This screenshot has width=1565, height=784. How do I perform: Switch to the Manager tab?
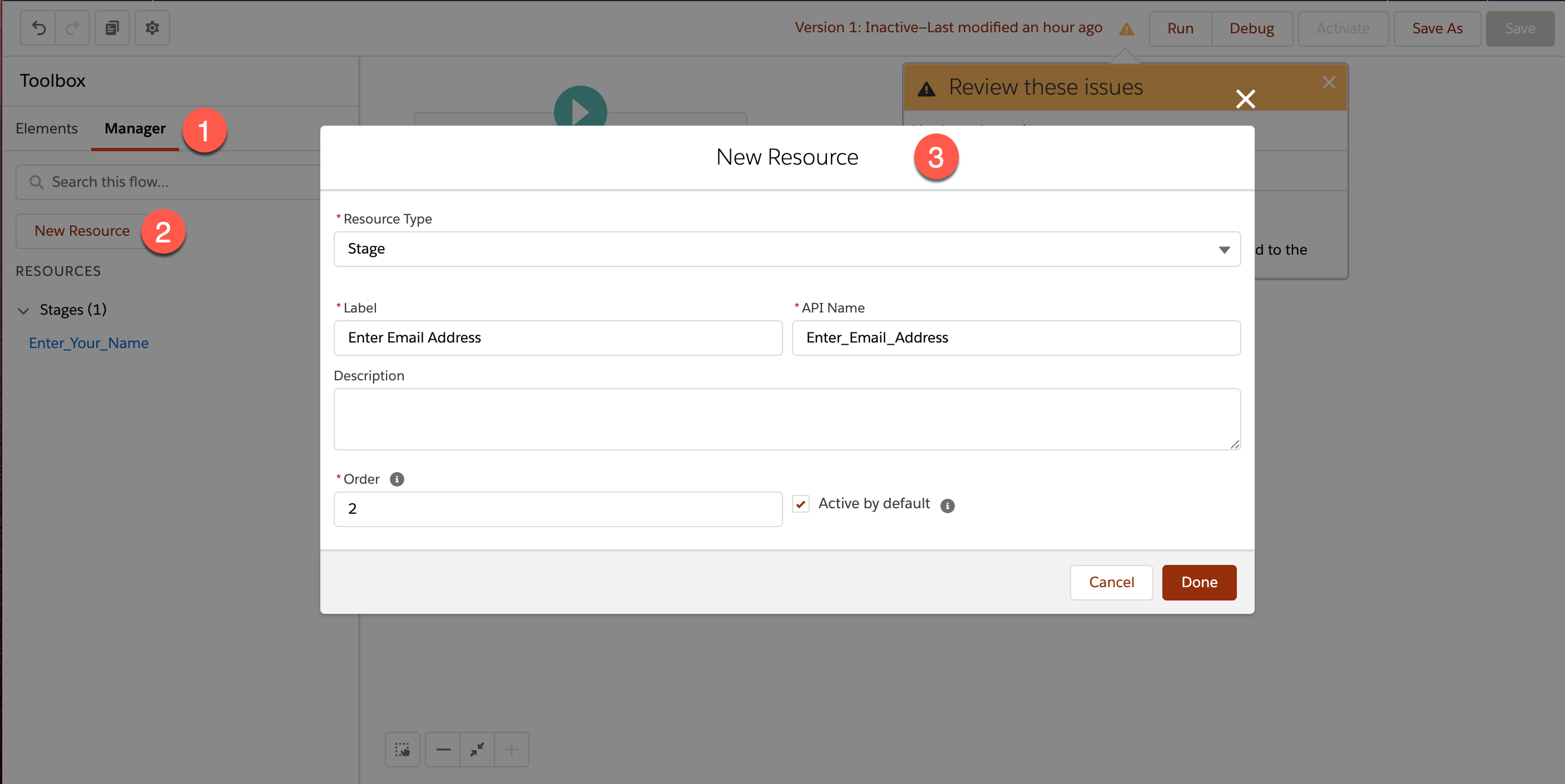(x=135, y=128)
